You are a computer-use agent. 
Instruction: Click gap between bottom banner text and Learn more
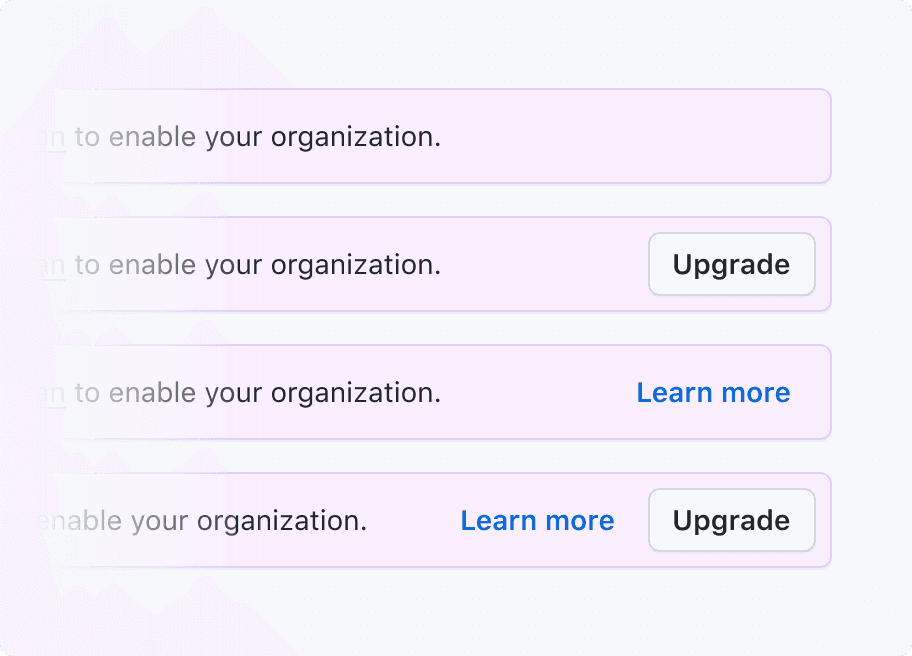point(414,520)
